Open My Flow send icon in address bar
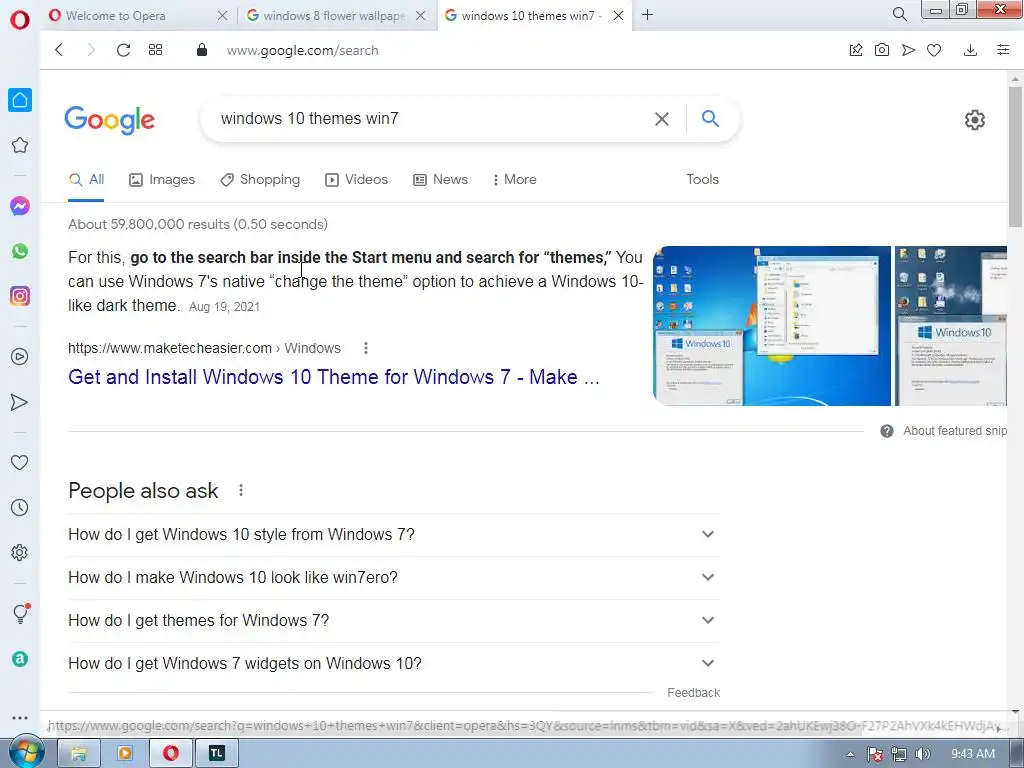 [908, 50]
